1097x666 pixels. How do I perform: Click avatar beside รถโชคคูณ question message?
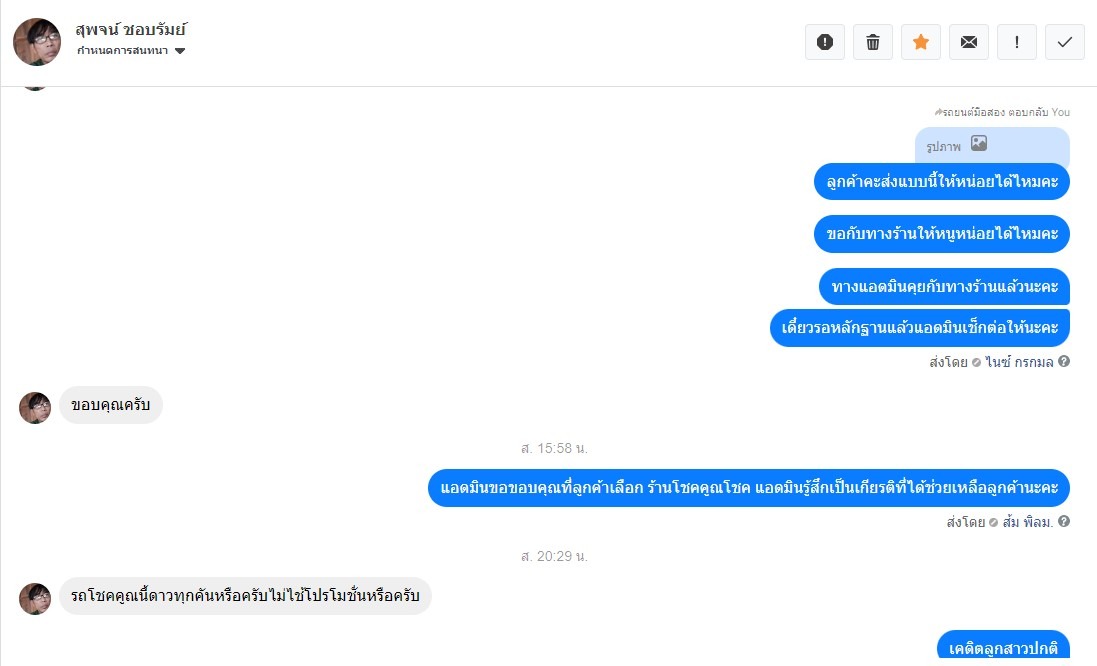click(x=35, y=599)
